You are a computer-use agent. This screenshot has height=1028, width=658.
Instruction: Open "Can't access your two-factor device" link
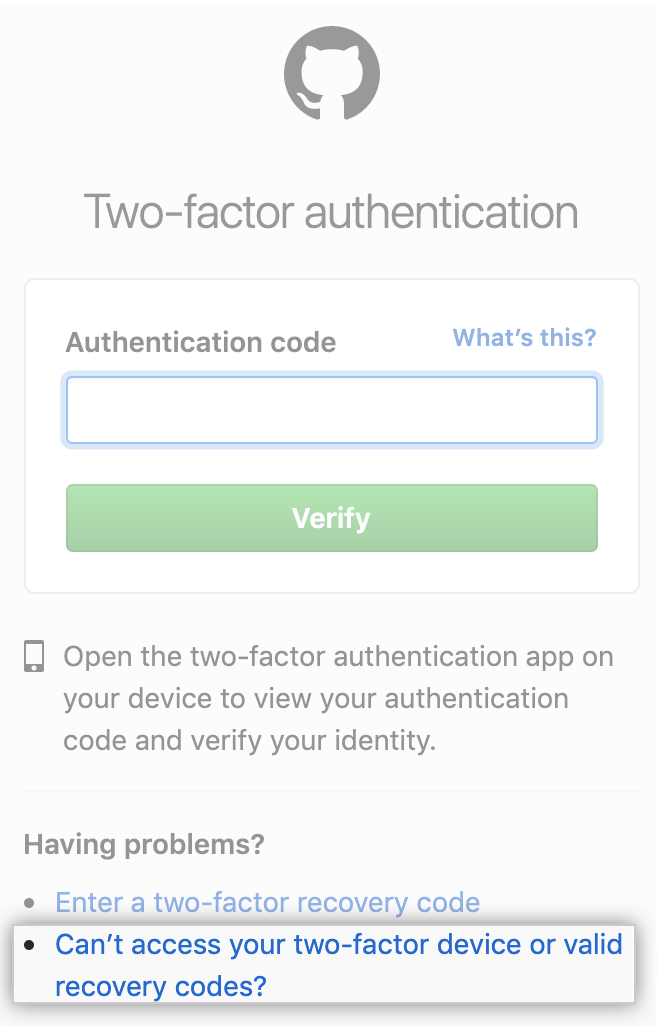click(338, 965)
